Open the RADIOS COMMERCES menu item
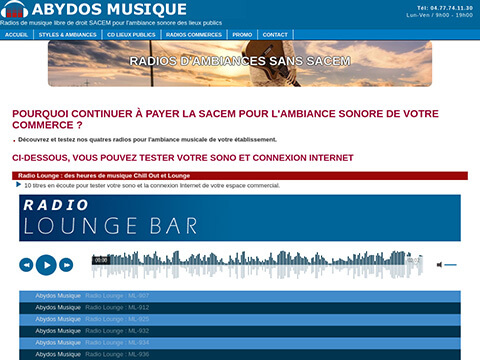480x360 pixels. click(x=194, y=35)
